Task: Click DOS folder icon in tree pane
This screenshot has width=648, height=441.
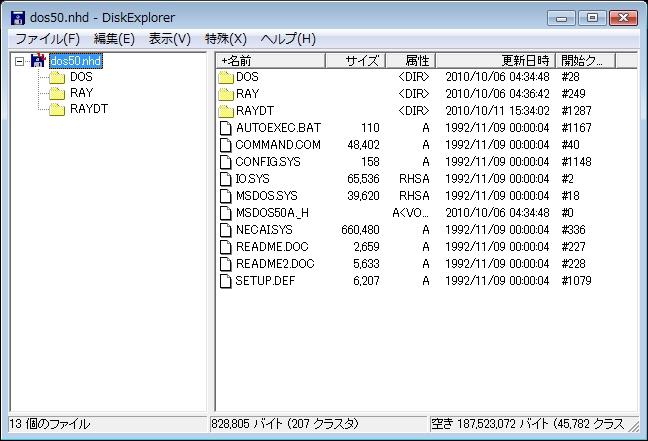Action: (57, 77)
